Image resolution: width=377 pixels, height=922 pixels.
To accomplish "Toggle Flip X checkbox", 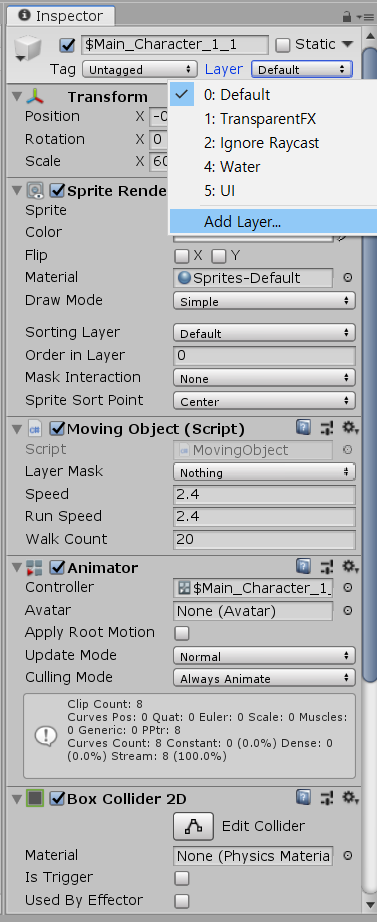I will (x=182, y=256).
